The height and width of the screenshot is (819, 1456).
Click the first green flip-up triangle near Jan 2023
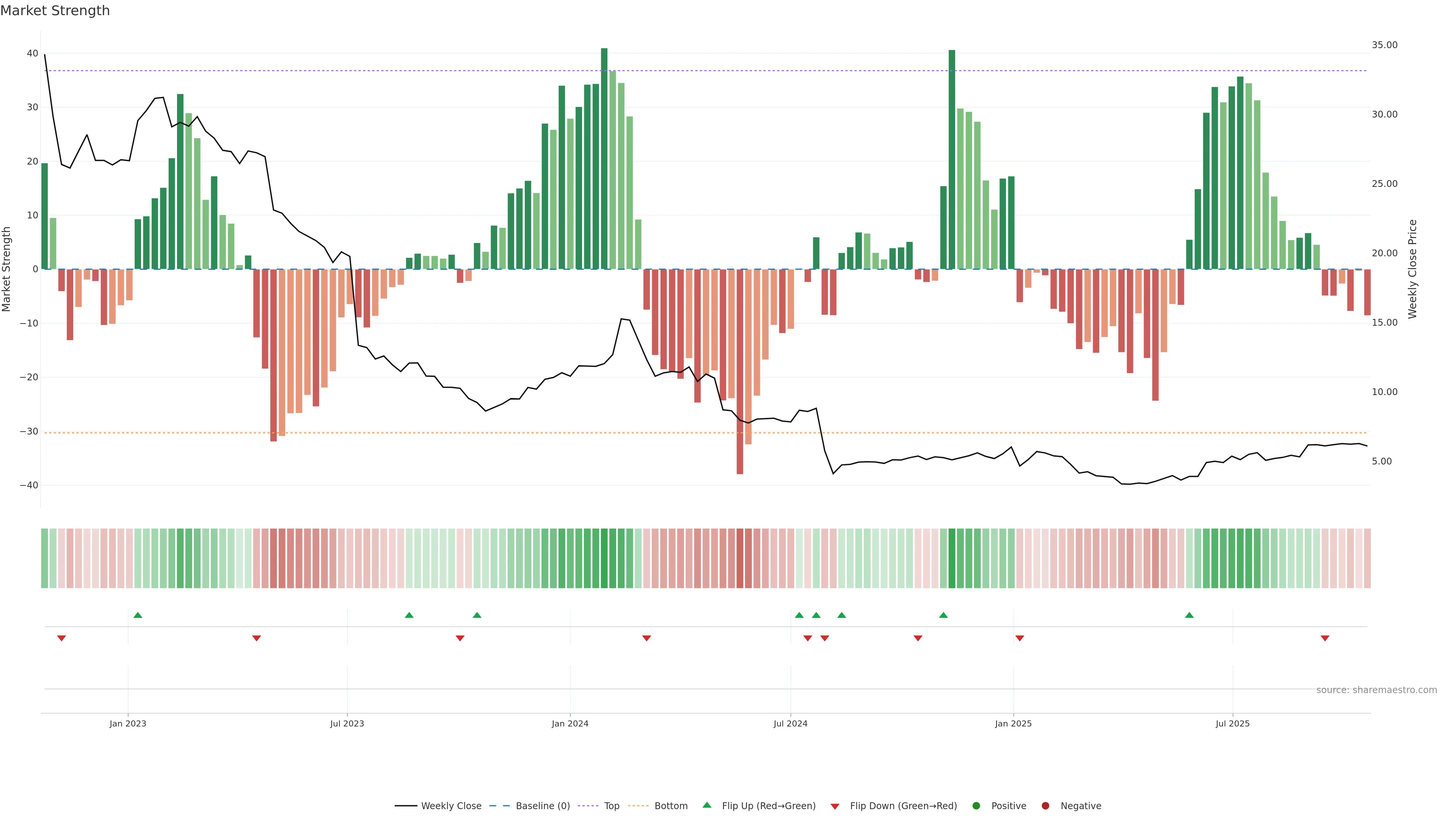pos(138,615)
